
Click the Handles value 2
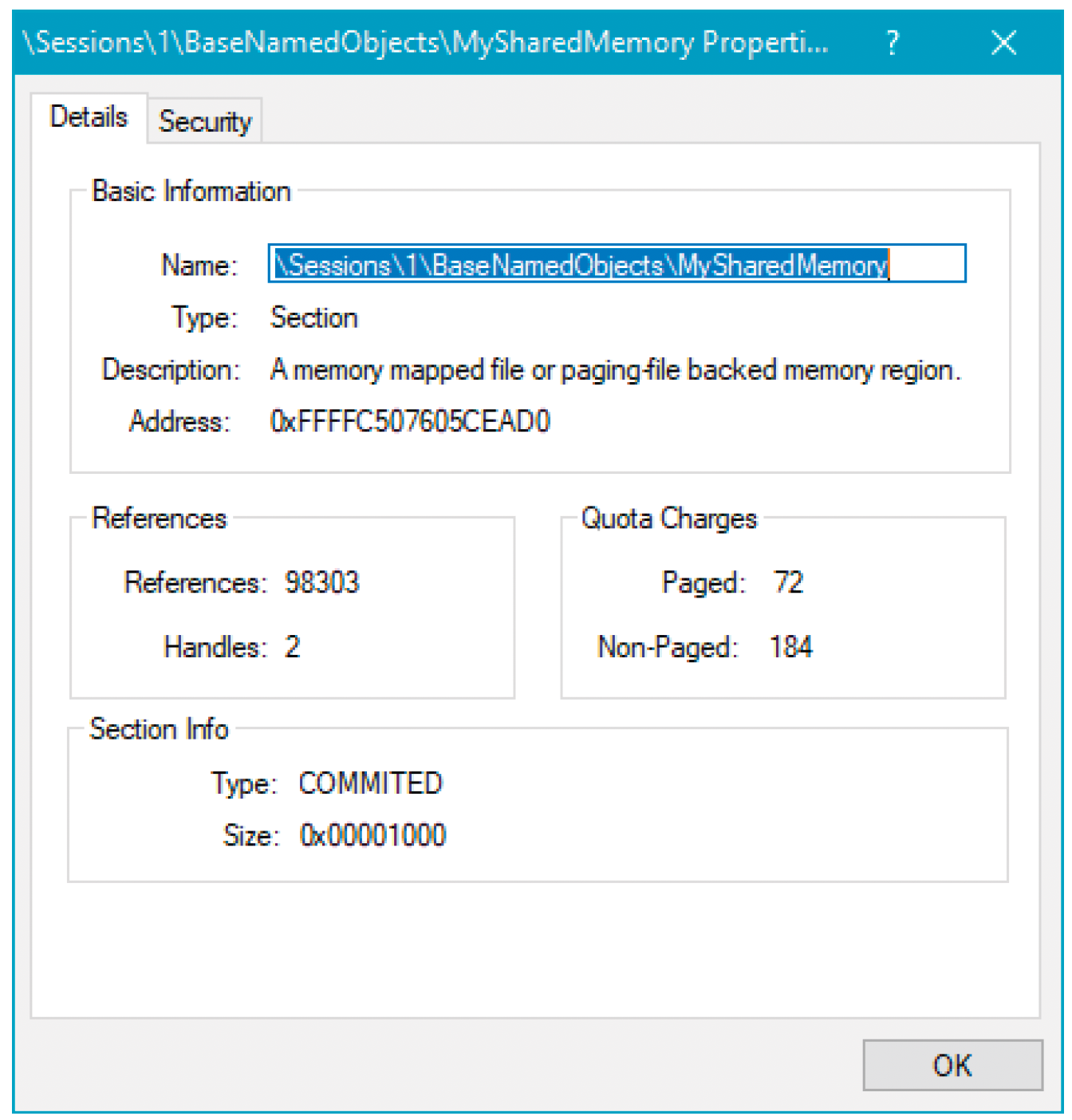tap(293, 647)
